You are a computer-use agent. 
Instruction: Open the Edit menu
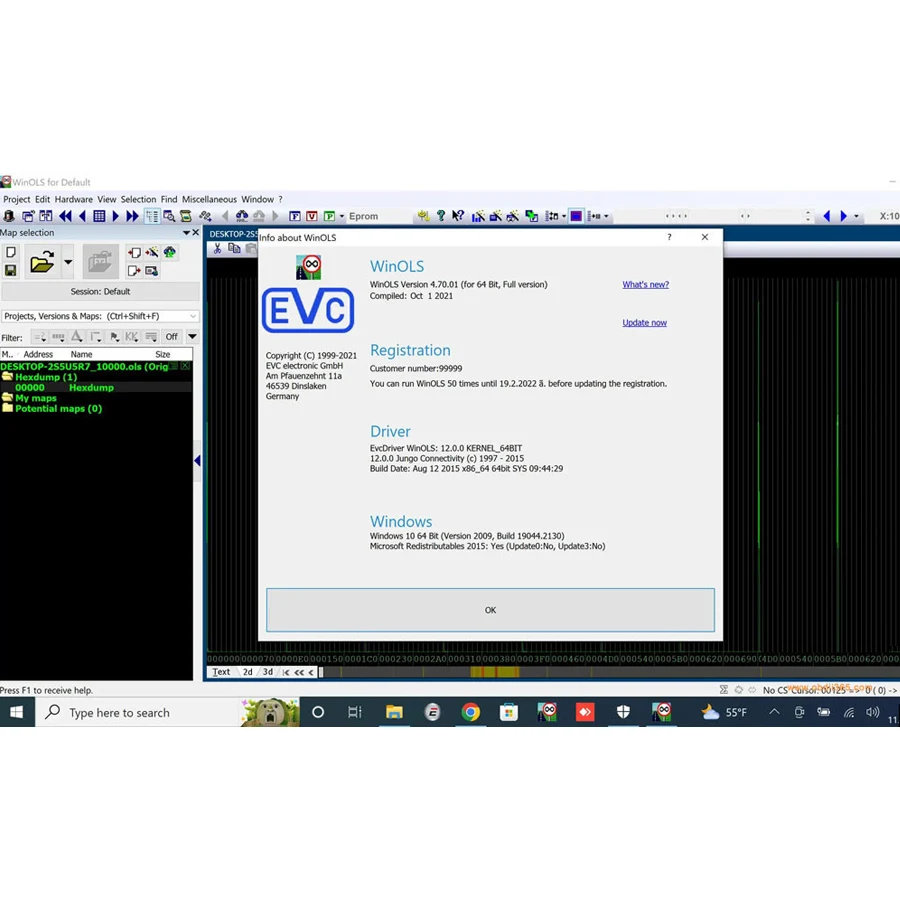point(42,199)
